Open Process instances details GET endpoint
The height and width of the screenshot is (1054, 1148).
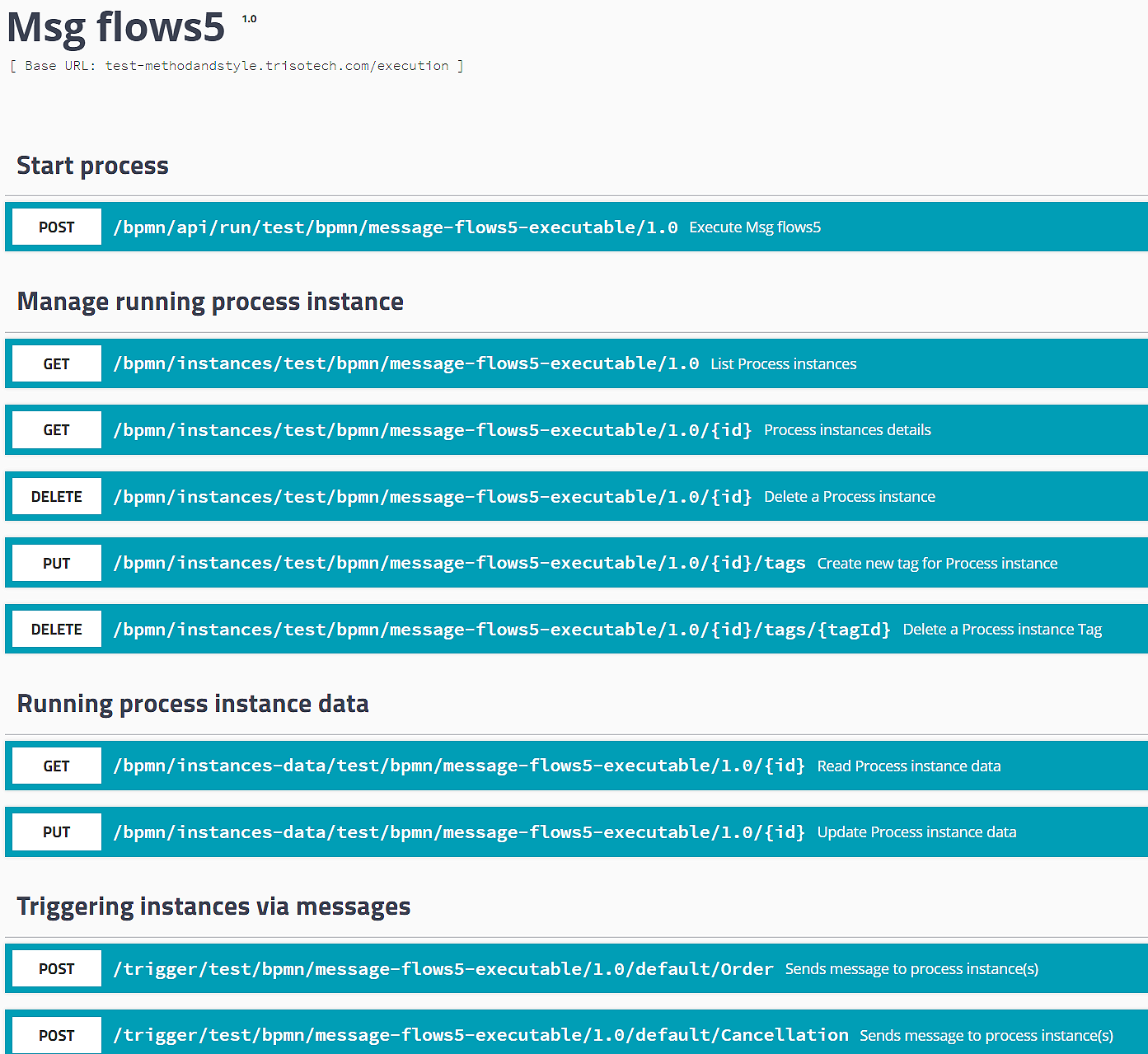(x=432, y=430)
